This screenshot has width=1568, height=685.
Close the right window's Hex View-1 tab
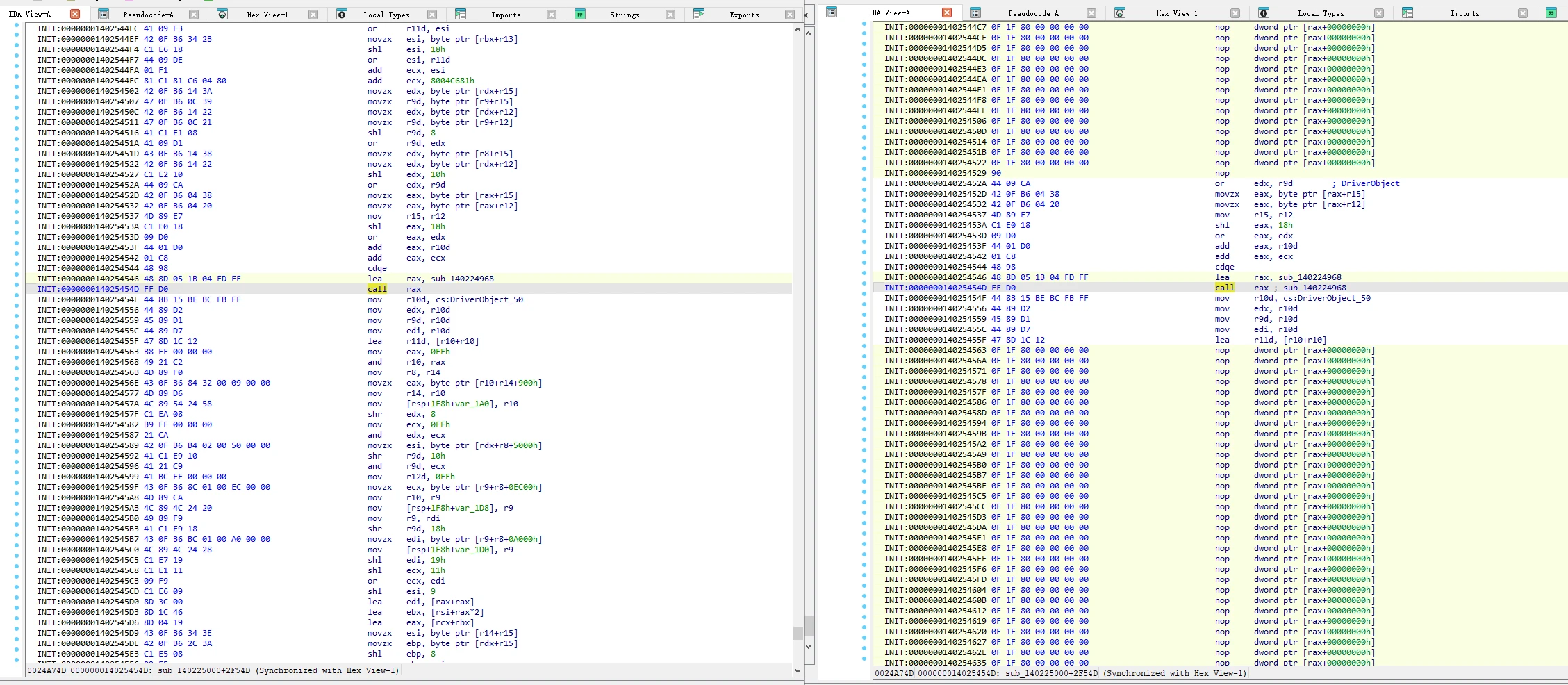[x=1235, y=13]
